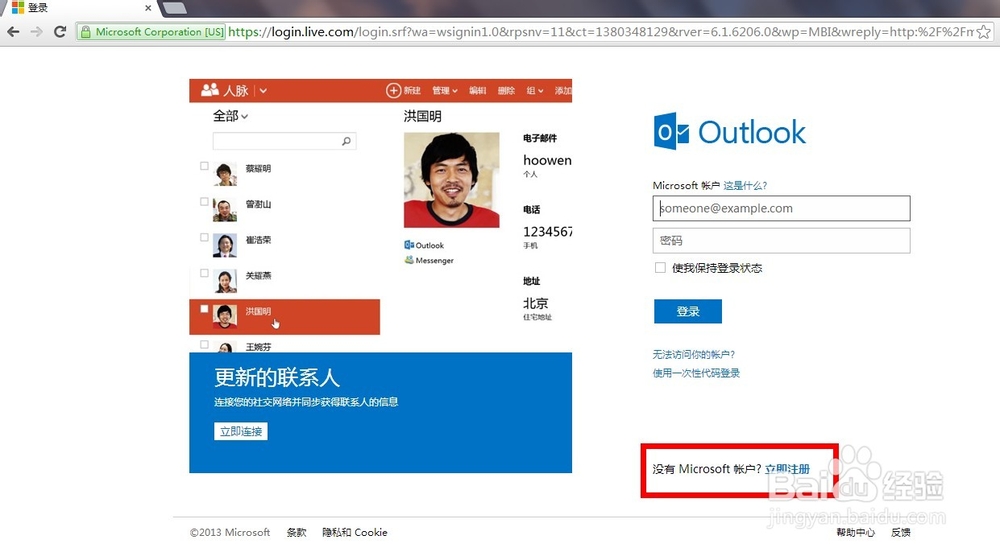Viewport: 1000px width, 552px height.
Task: Expand the 人脉 dropdown chevron
Action: [263, 91]
